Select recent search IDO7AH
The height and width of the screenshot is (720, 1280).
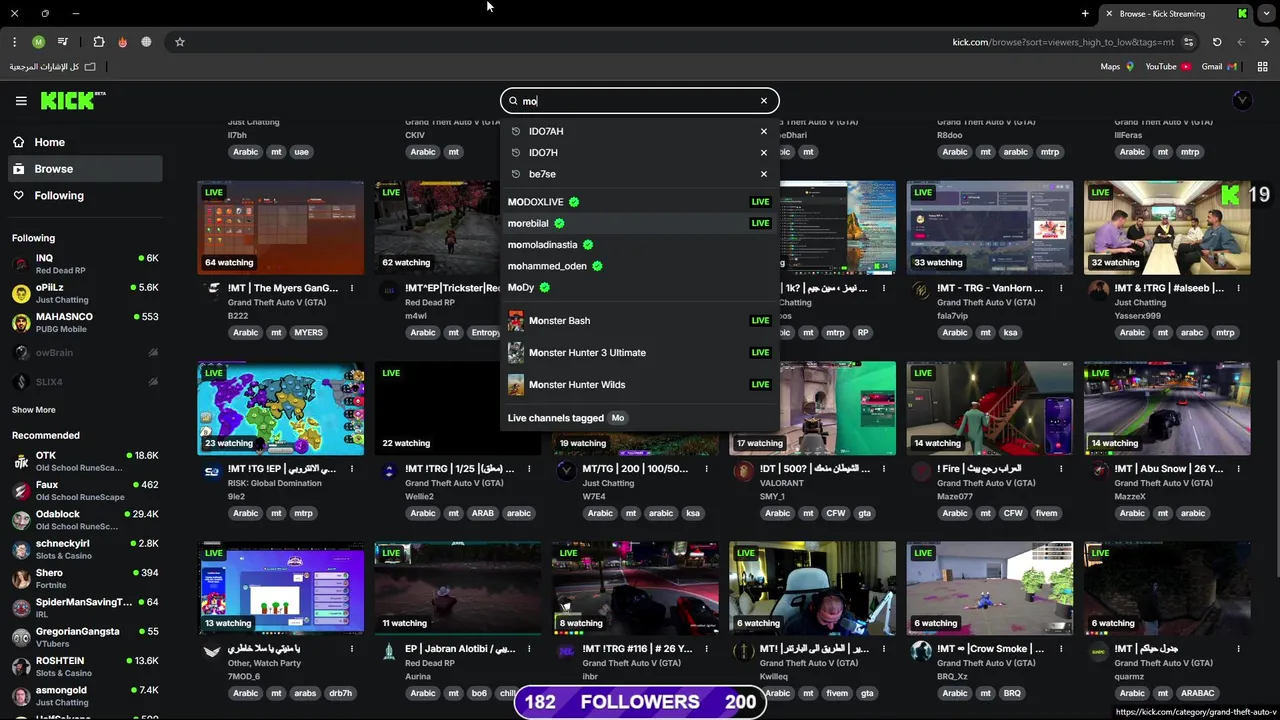point(546,131)
